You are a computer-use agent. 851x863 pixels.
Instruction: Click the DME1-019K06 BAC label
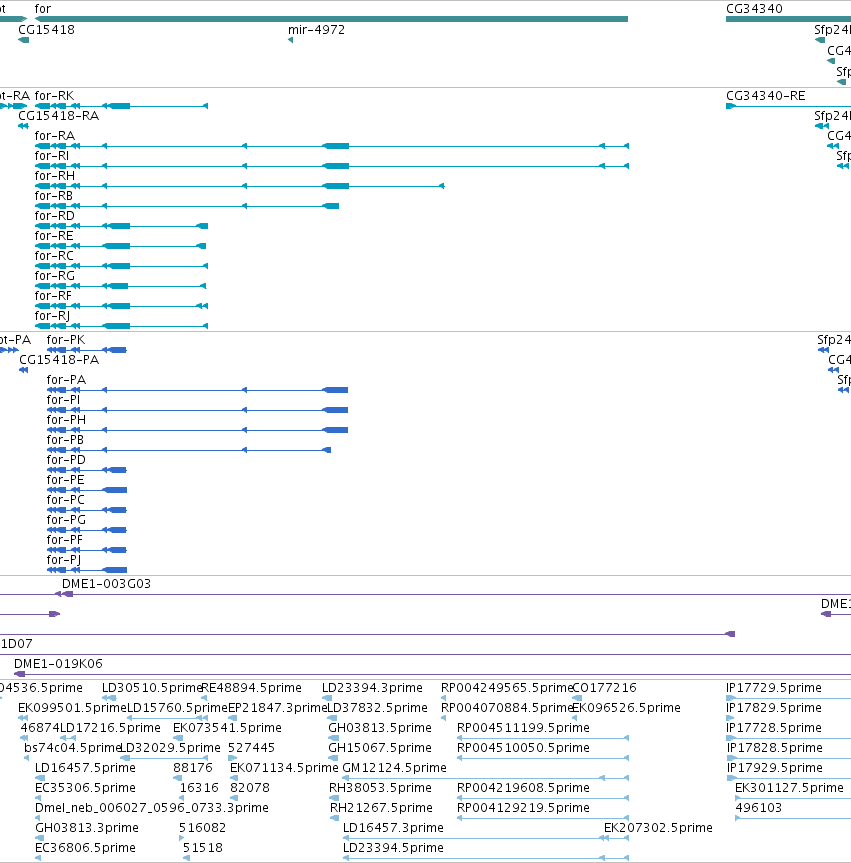click(58, 664)
